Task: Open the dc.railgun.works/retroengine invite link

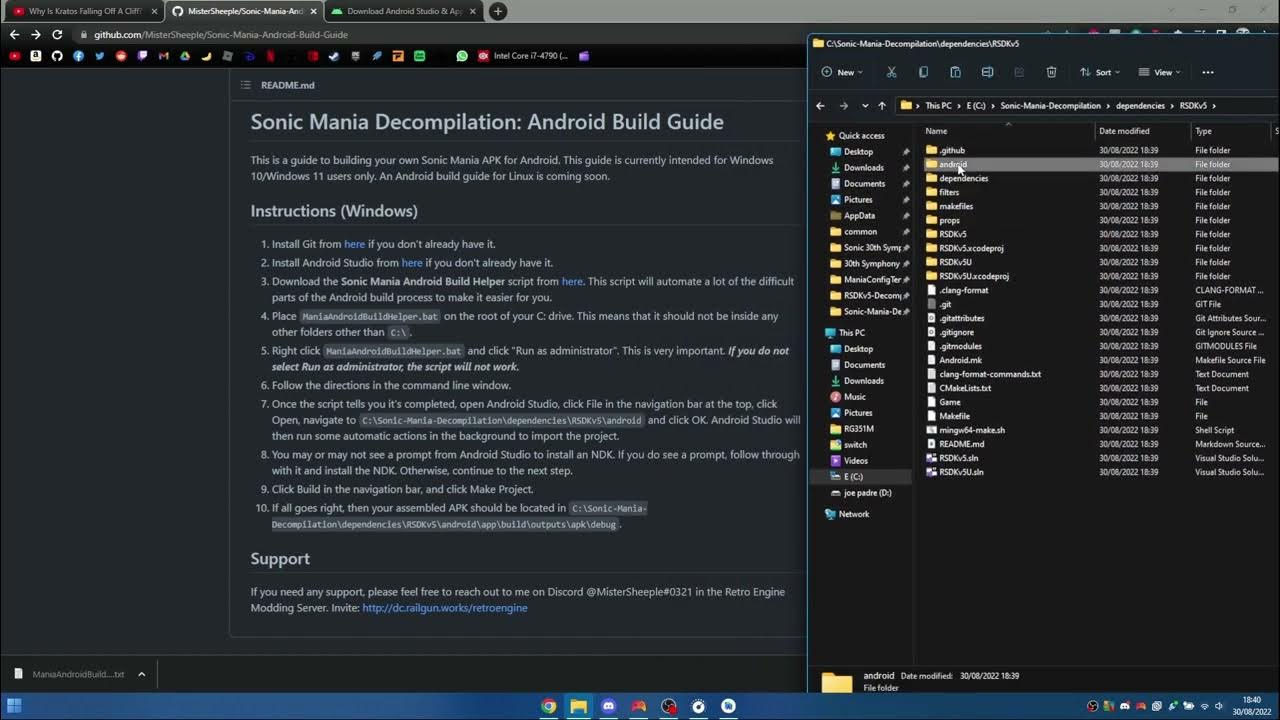Action: pos(445,608)
